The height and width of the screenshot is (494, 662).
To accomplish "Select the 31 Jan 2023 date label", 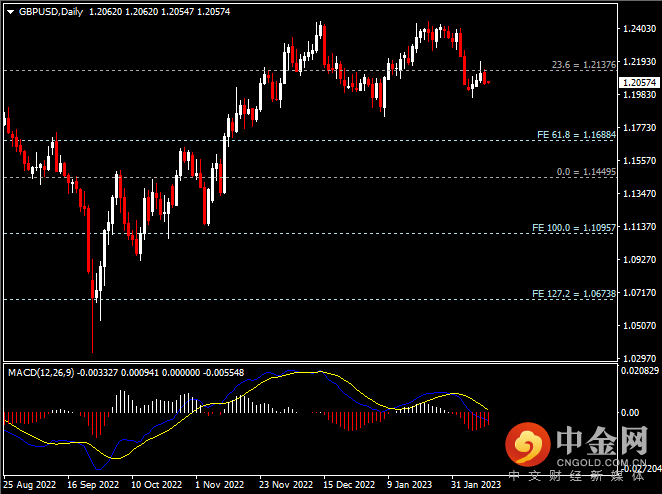I will pyautogui.click(x=475, y=483).
